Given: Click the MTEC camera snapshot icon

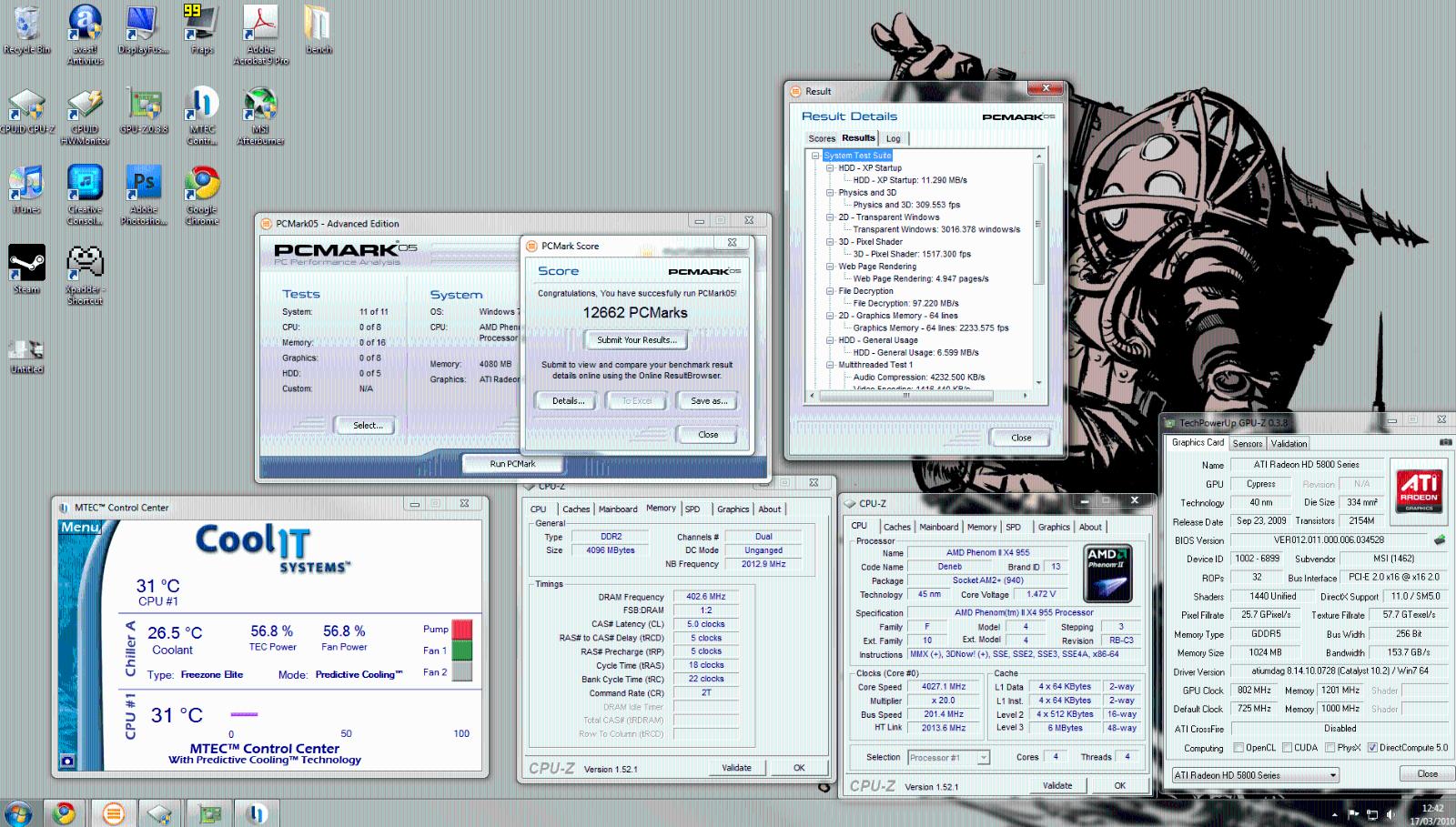Looking at the screenshot, I should (66, 760).
